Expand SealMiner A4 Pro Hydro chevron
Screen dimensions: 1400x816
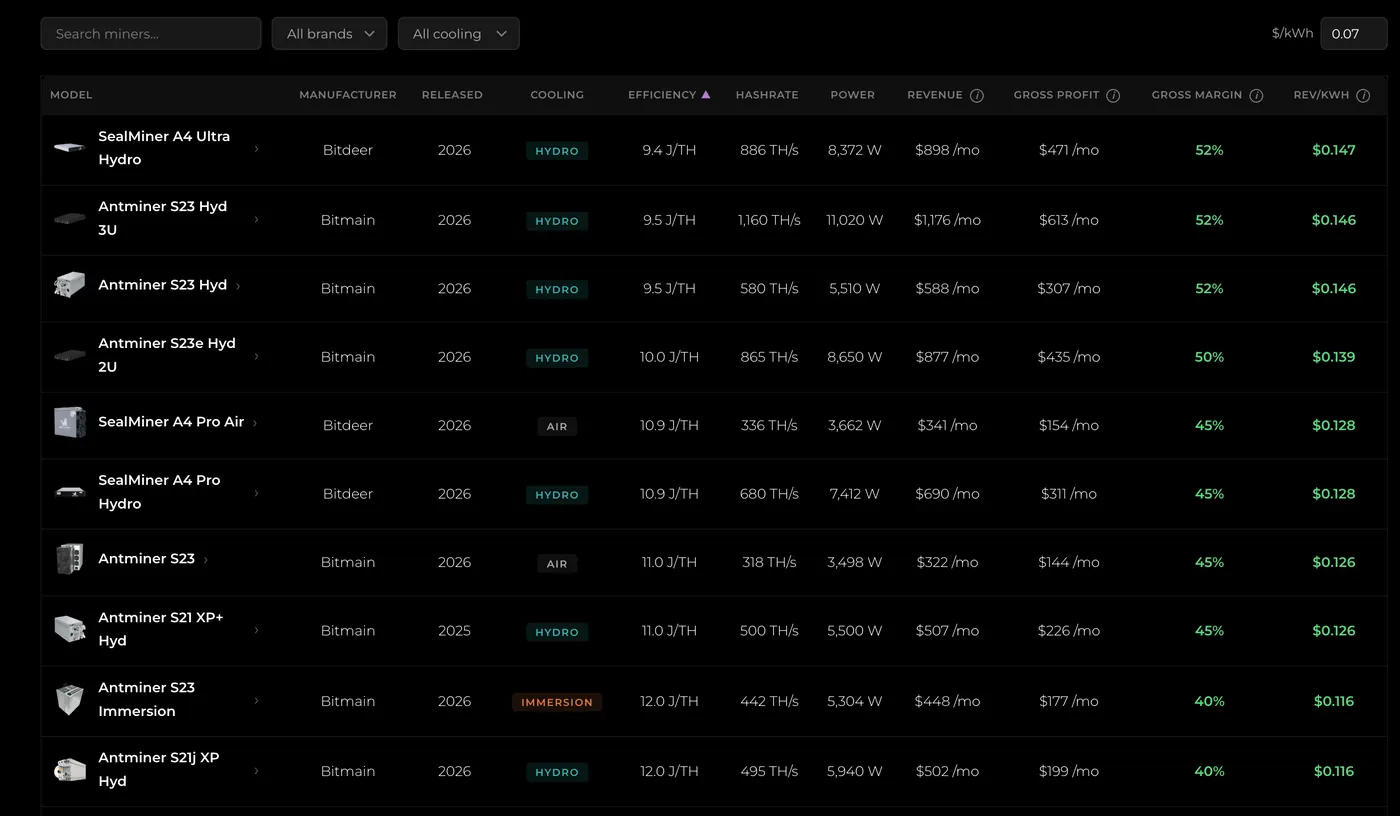[256, 492]
